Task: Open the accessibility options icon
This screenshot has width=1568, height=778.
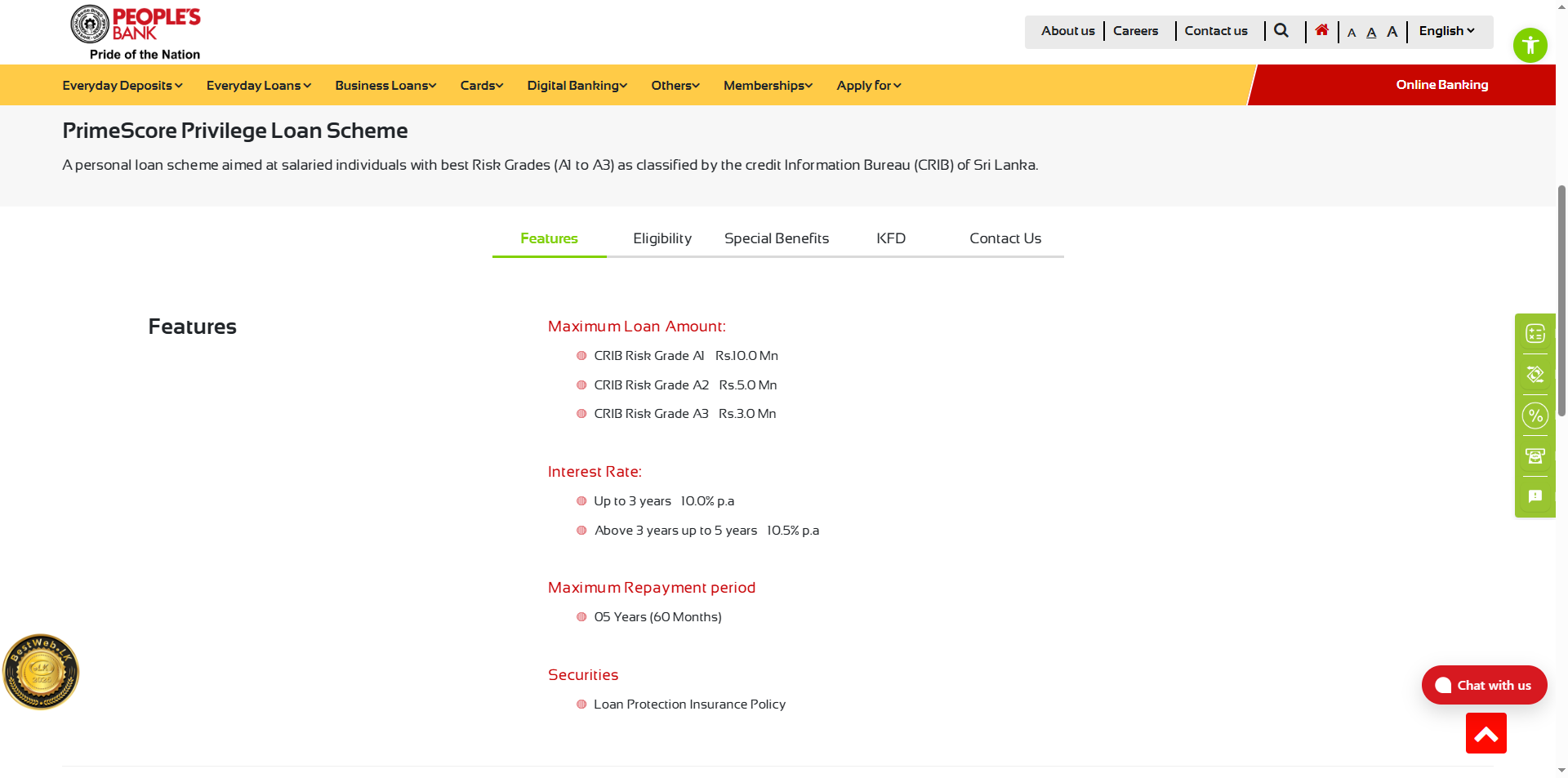Action: pyautogui.click(x=1530, y=45)
